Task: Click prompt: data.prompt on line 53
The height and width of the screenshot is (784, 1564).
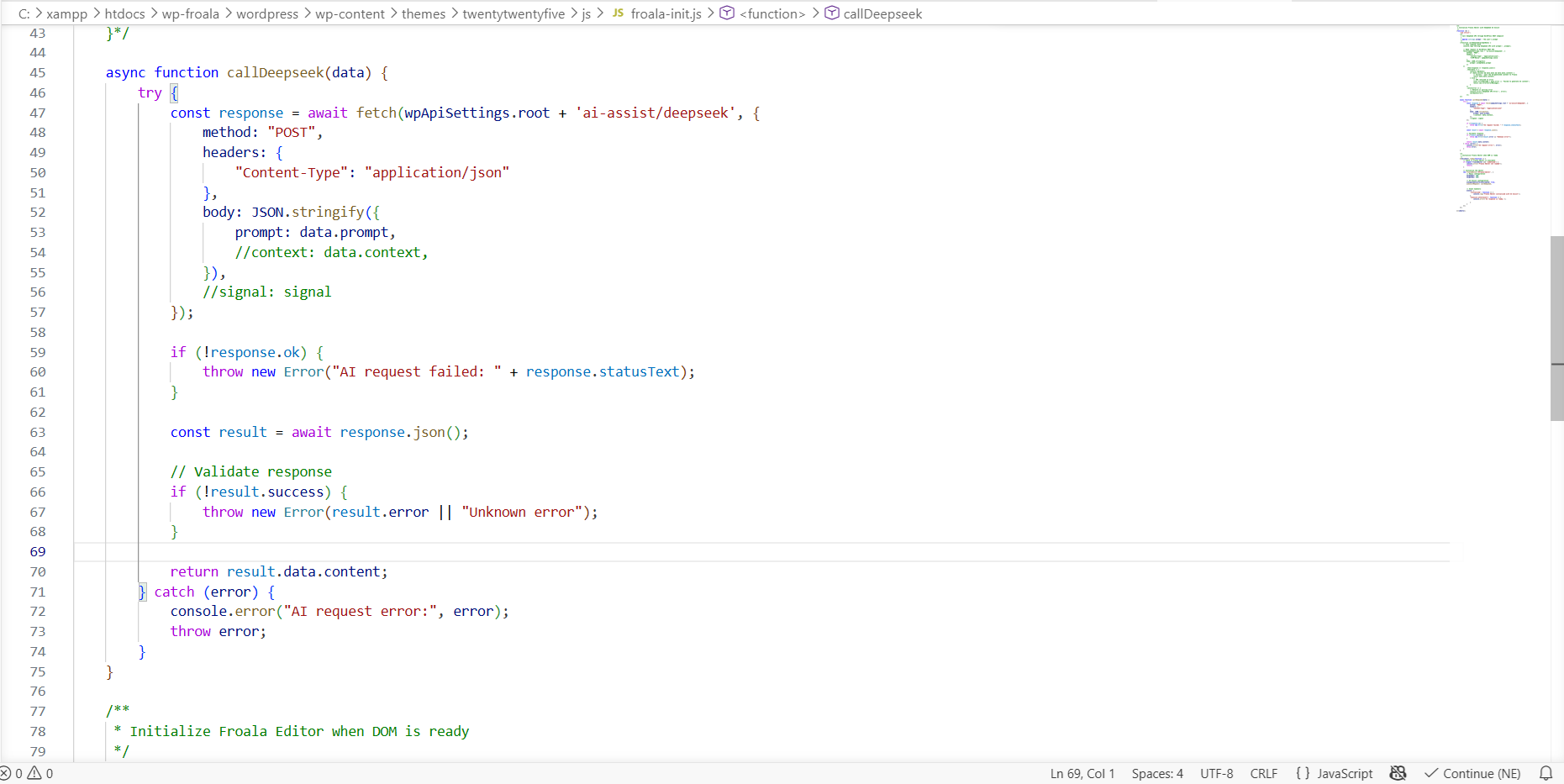Action: tap(315, 232)
